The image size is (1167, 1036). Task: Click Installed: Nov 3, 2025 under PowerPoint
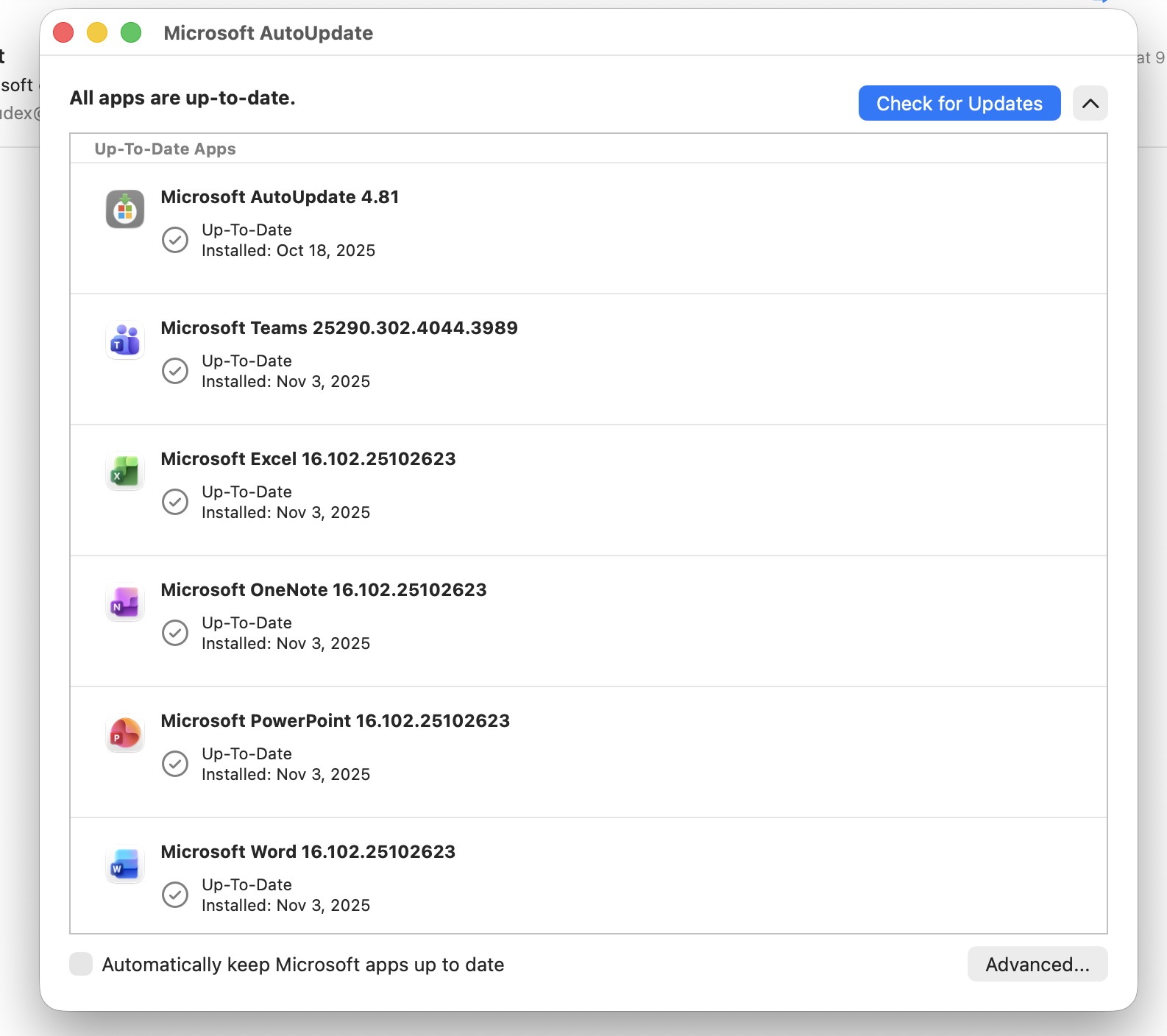click(x=286, y=775)
